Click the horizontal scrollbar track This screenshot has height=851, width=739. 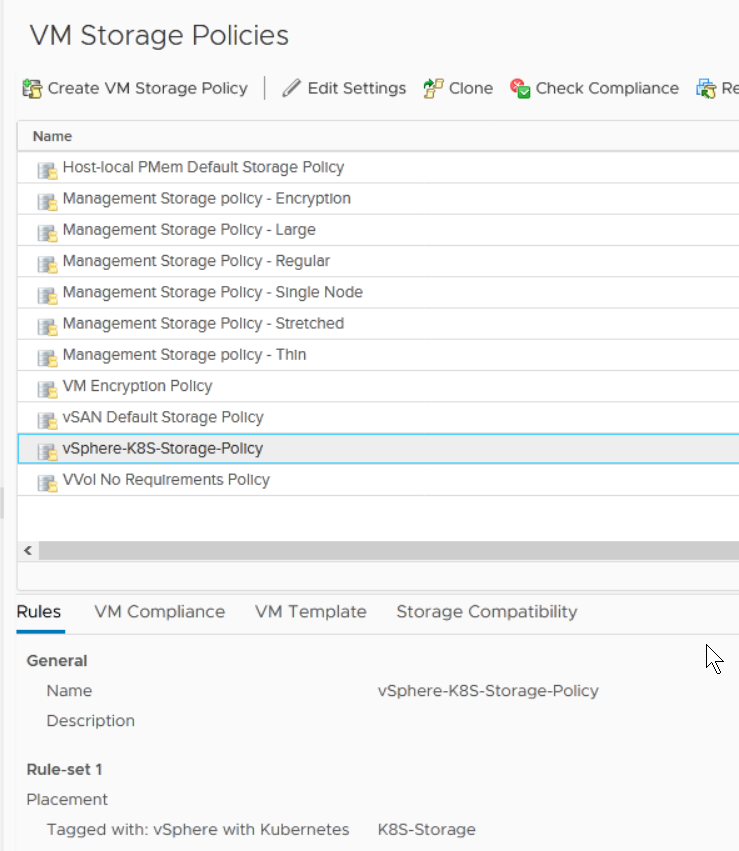(388, 550)
